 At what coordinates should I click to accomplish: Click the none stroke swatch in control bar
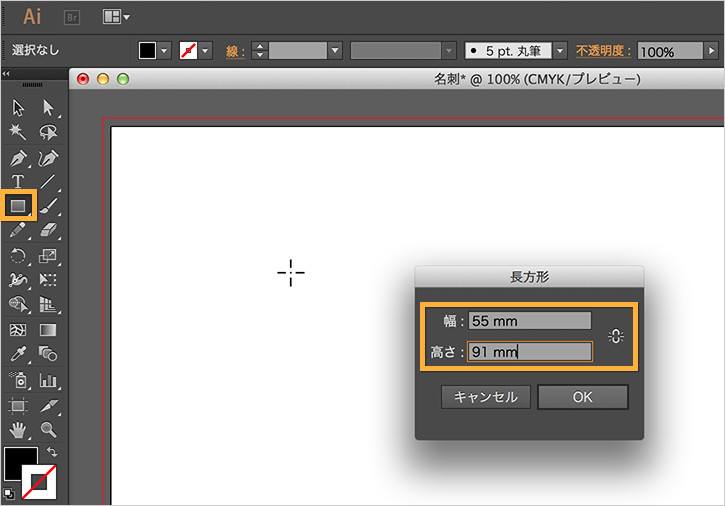click(188, 51)
